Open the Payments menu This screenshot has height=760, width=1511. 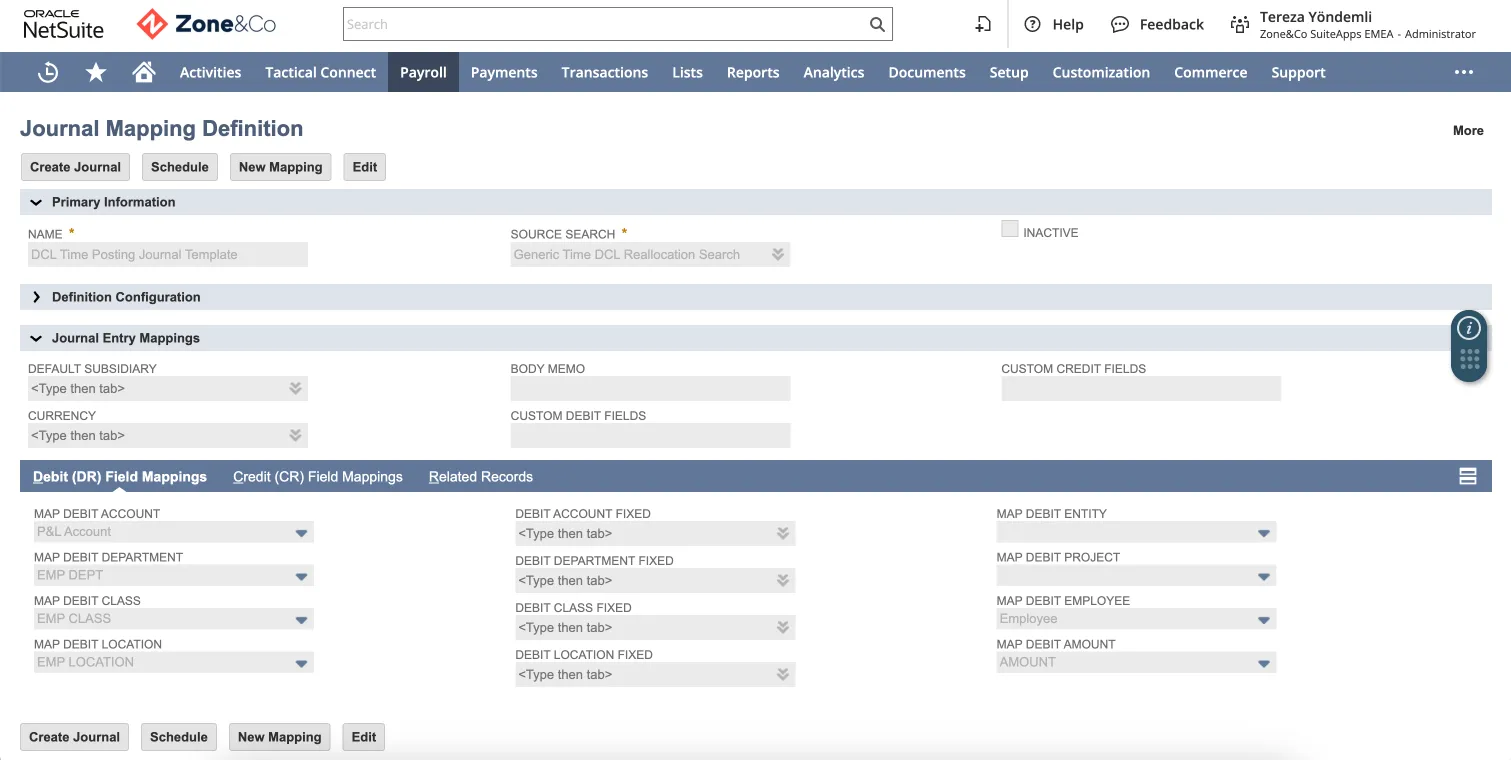[504, 72]
